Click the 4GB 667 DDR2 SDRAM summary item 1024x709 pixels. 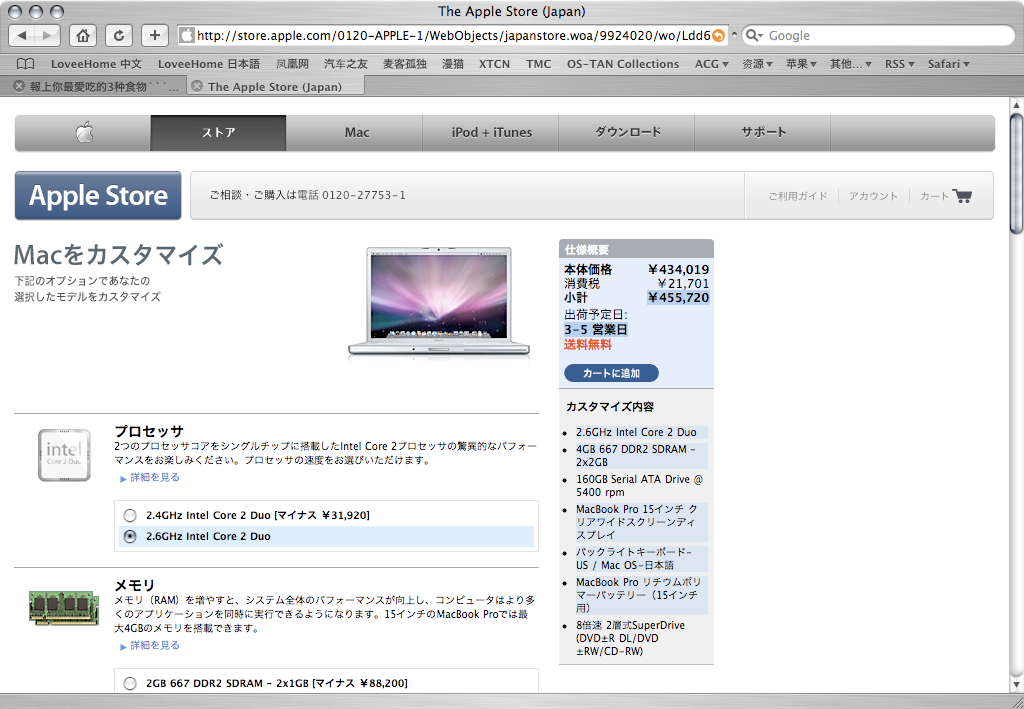[x=636, y=456]
